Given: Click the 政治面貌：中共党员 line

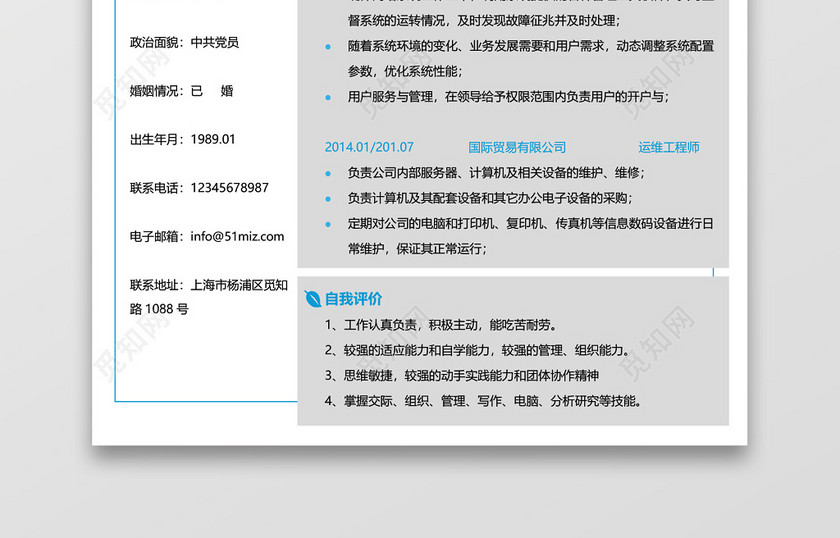Looking at the screenshot, I should tap(184, 42).
